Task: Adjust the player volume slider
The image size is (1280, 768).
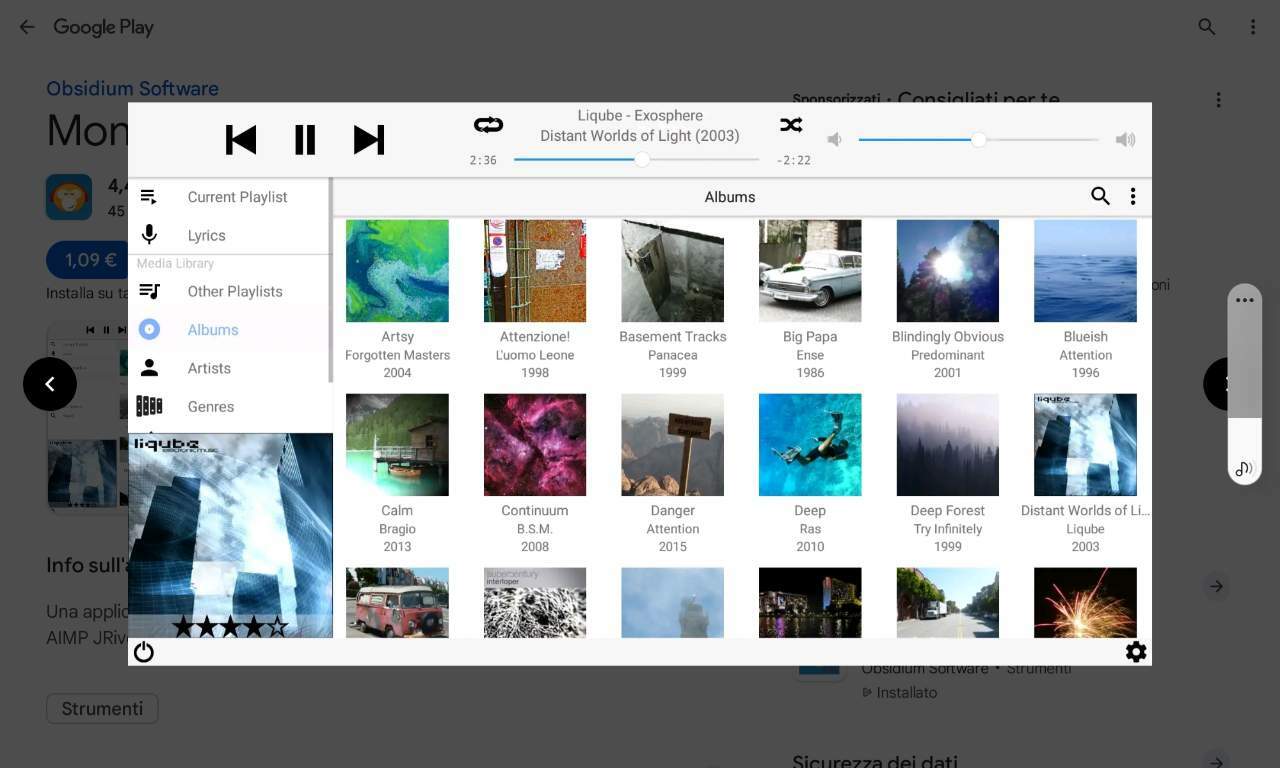Action: coord(979,140)
